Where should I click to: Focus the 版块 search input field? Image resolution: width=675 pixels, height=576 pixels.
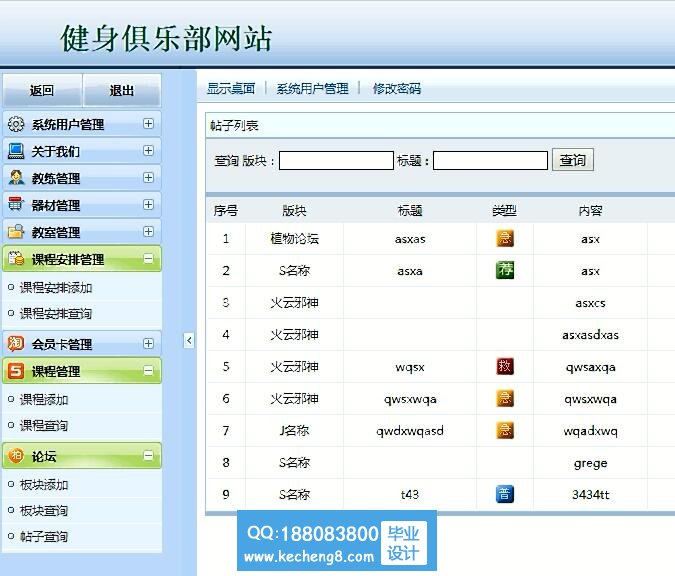(x=336, y=160)
